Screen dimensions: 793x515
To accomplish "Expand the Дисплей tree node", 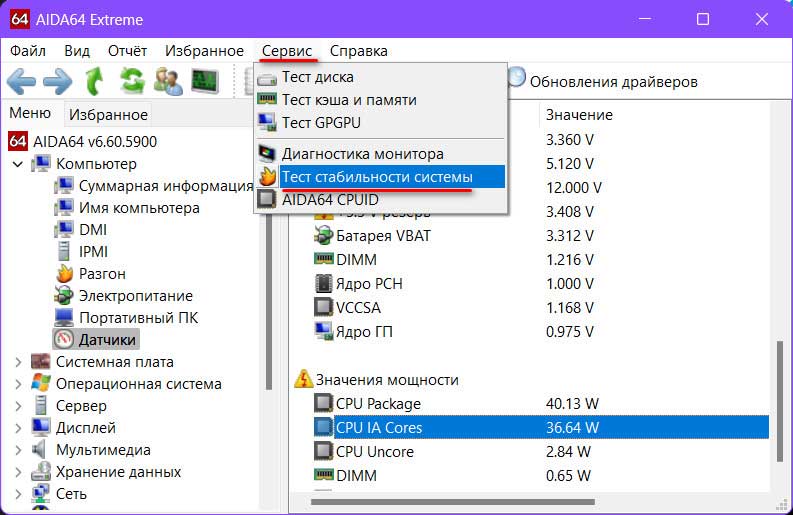I will click(18, 428).
